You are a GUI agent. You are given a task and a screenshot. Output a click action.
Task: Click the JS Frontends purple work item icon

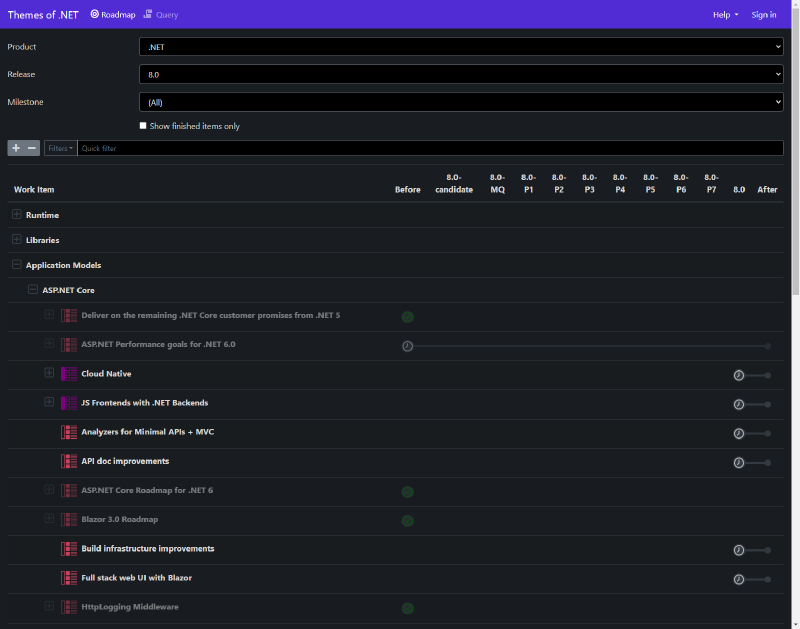click(69, 403)
